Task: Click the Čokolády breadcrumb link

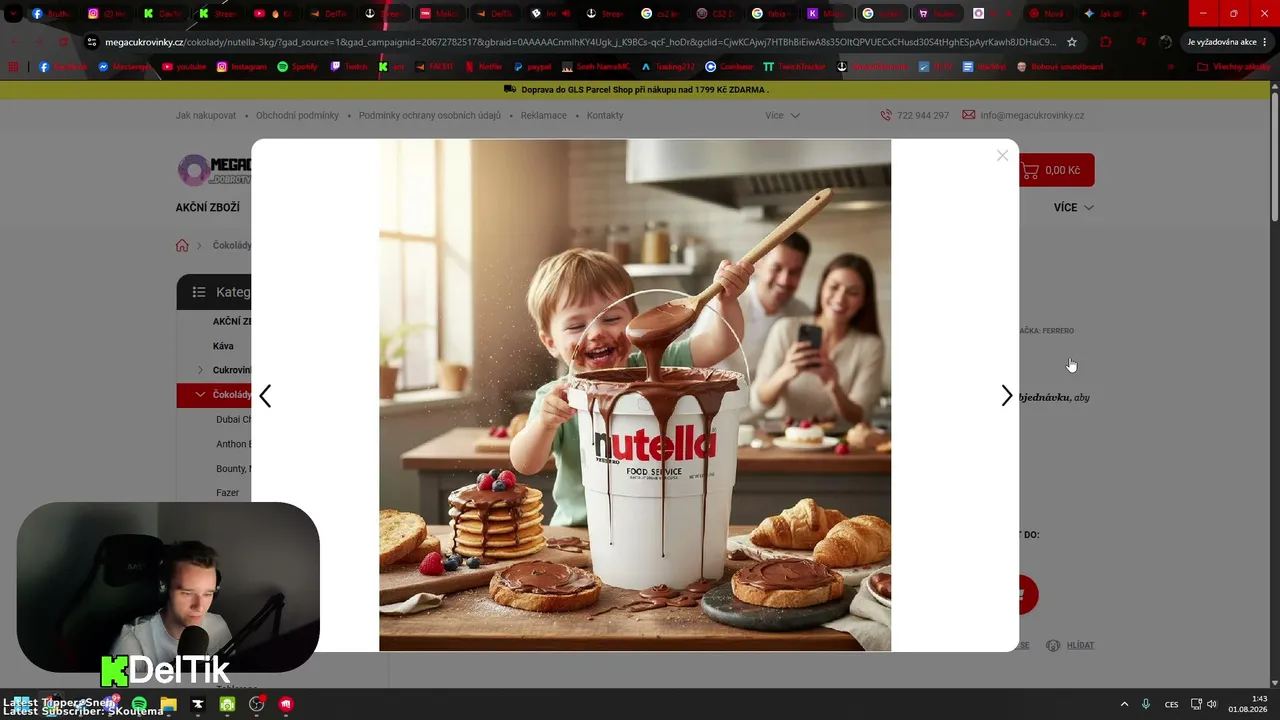Action: click(x=232, y=245)
